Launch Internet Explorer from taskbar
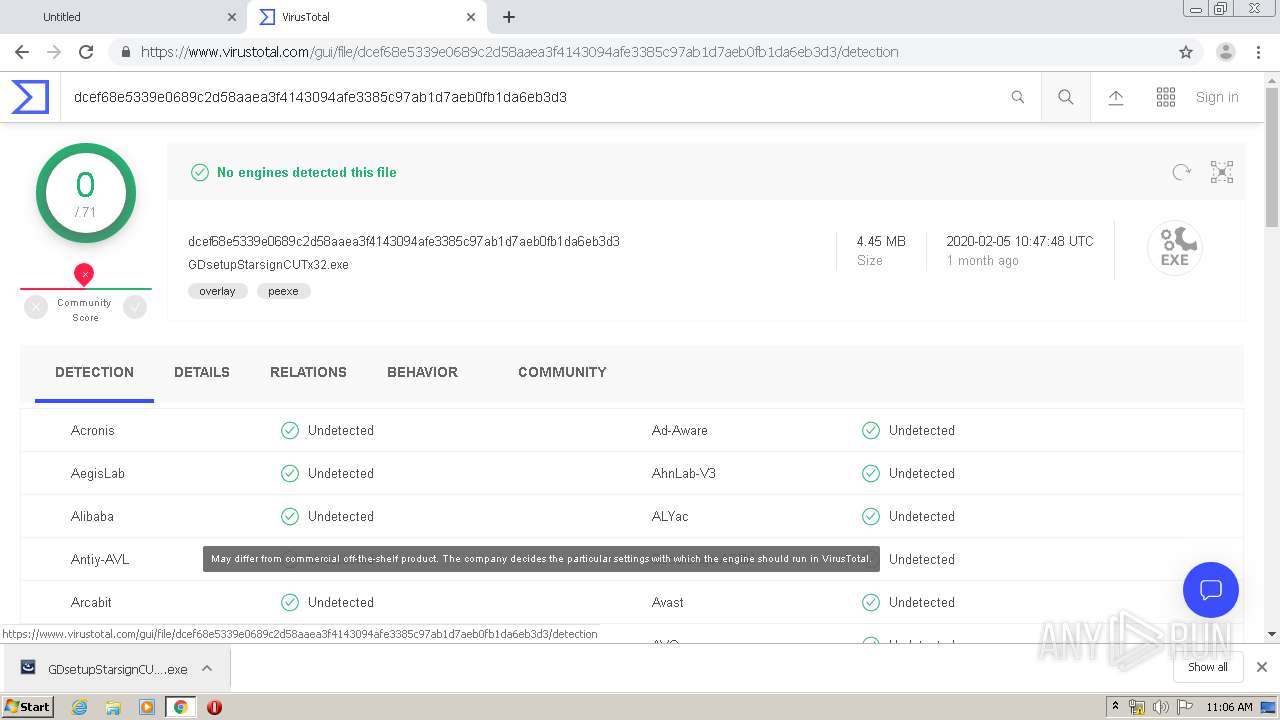This screenshot has height=720, width=1280. tap(79, 707)
